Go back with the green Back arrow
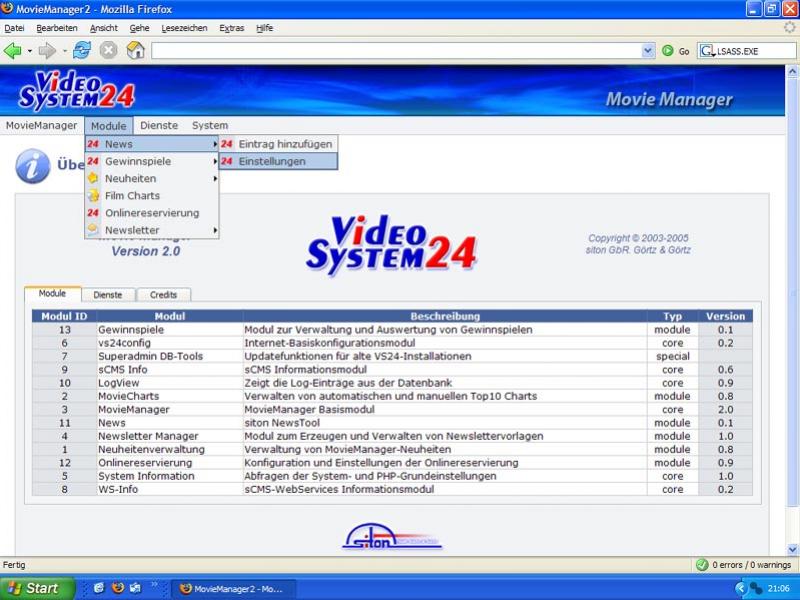Screen dimensions: 800x600 (x=12, y=51)
